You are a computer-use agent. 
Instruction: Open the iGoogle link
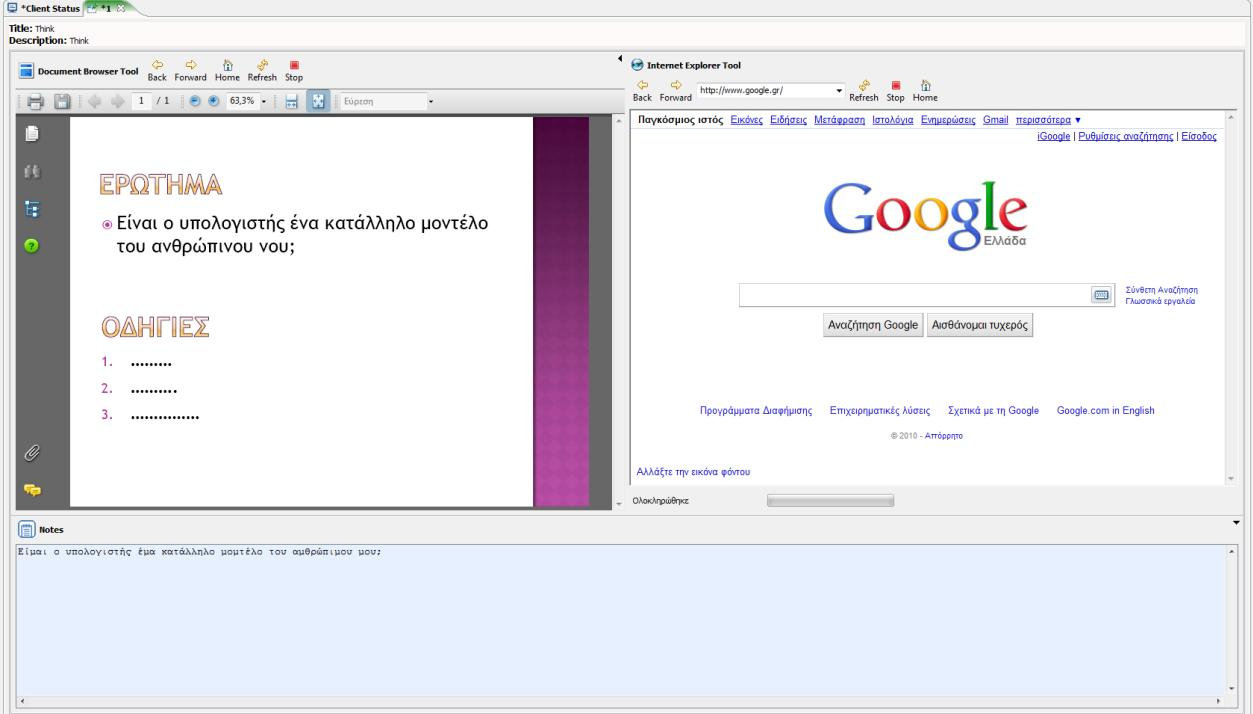click(1055, 135)
